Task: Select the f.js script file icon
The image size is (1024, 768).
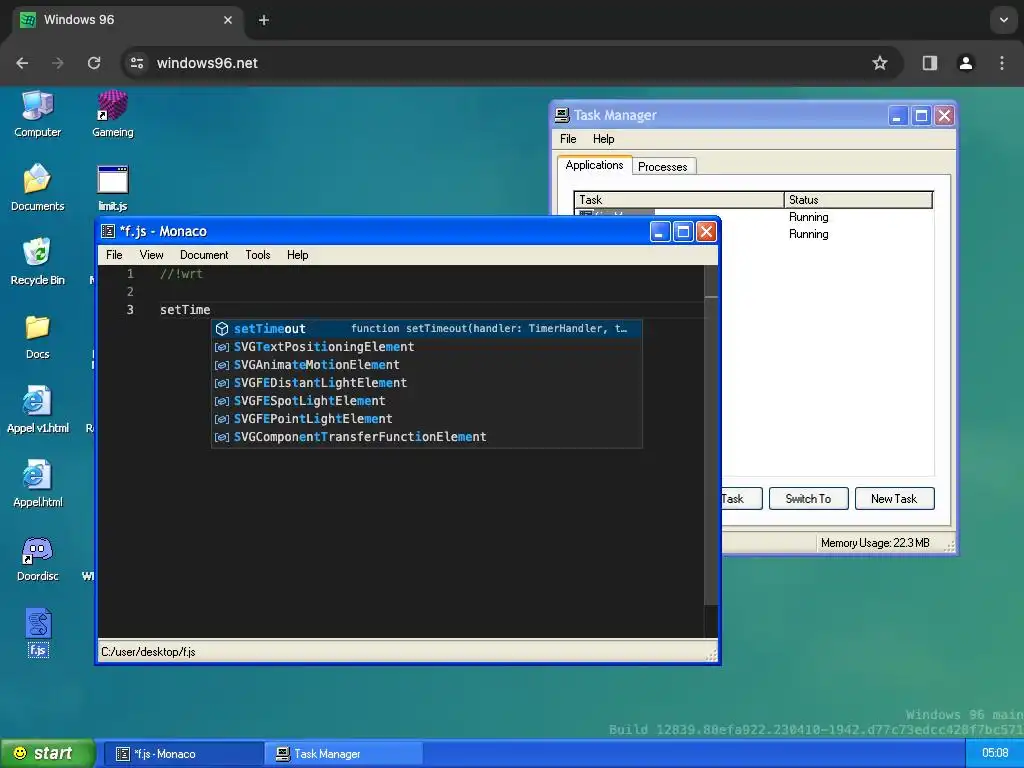Action: [x=38, y=632]
